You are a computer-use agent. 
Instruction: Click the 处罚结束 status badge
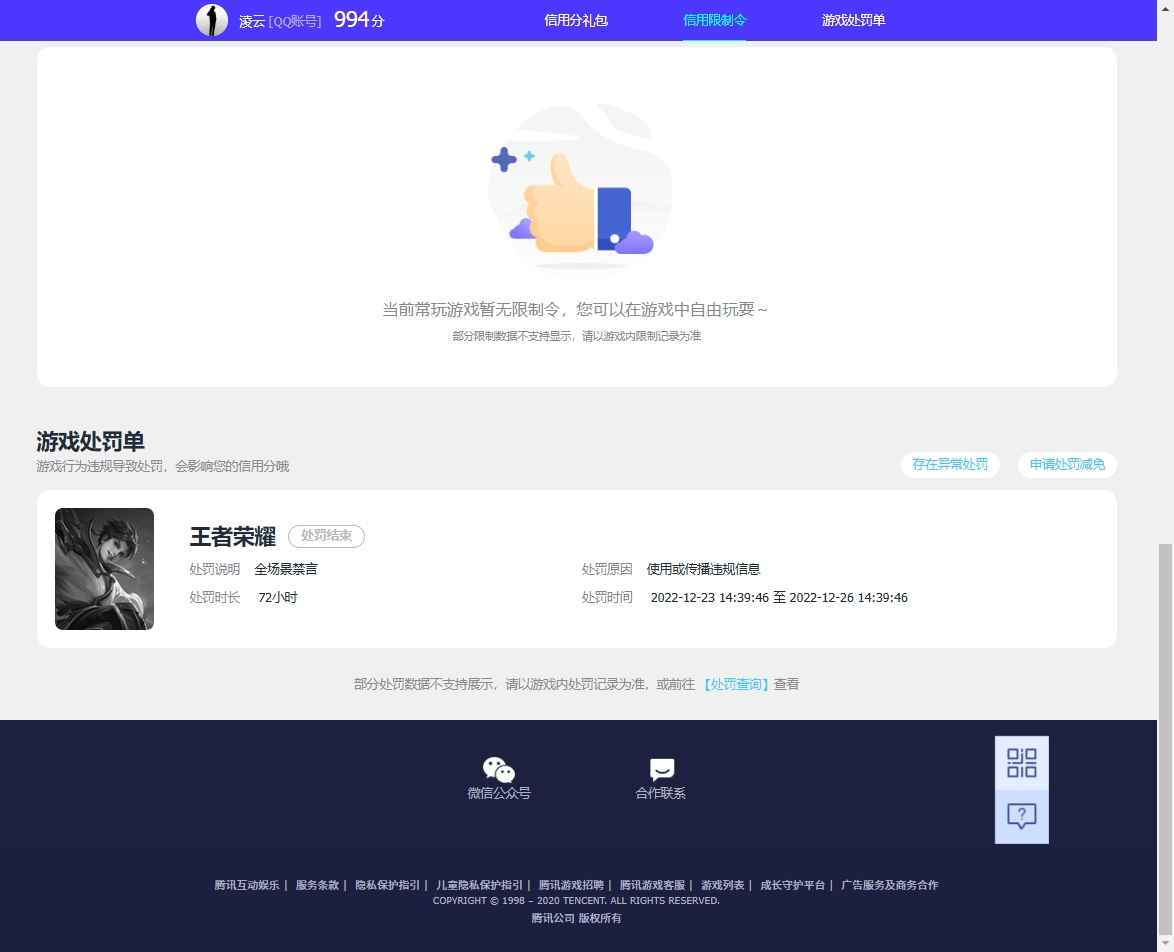pos(326,536)
